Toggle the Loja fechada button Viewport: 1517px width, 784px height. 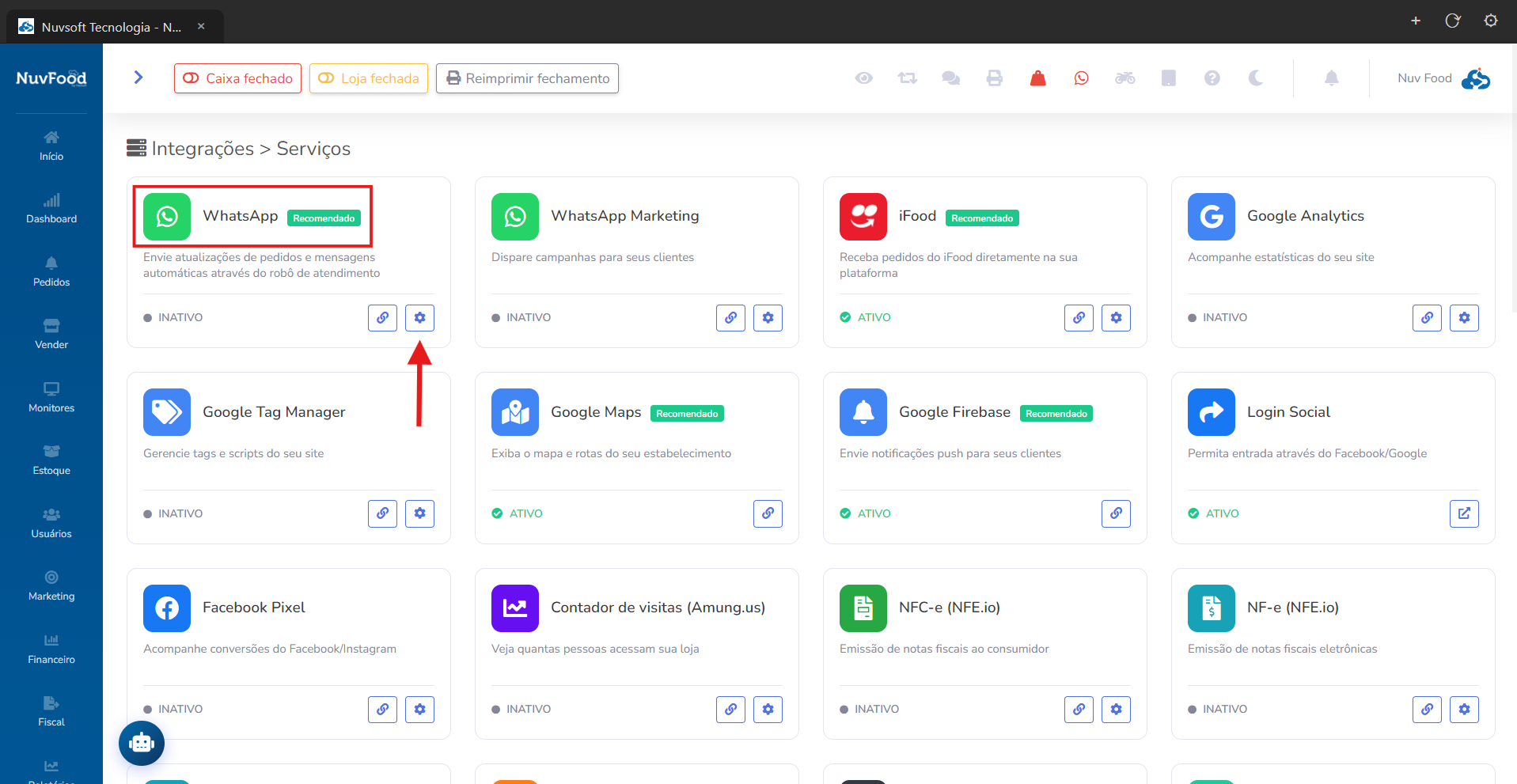(369, 78)
